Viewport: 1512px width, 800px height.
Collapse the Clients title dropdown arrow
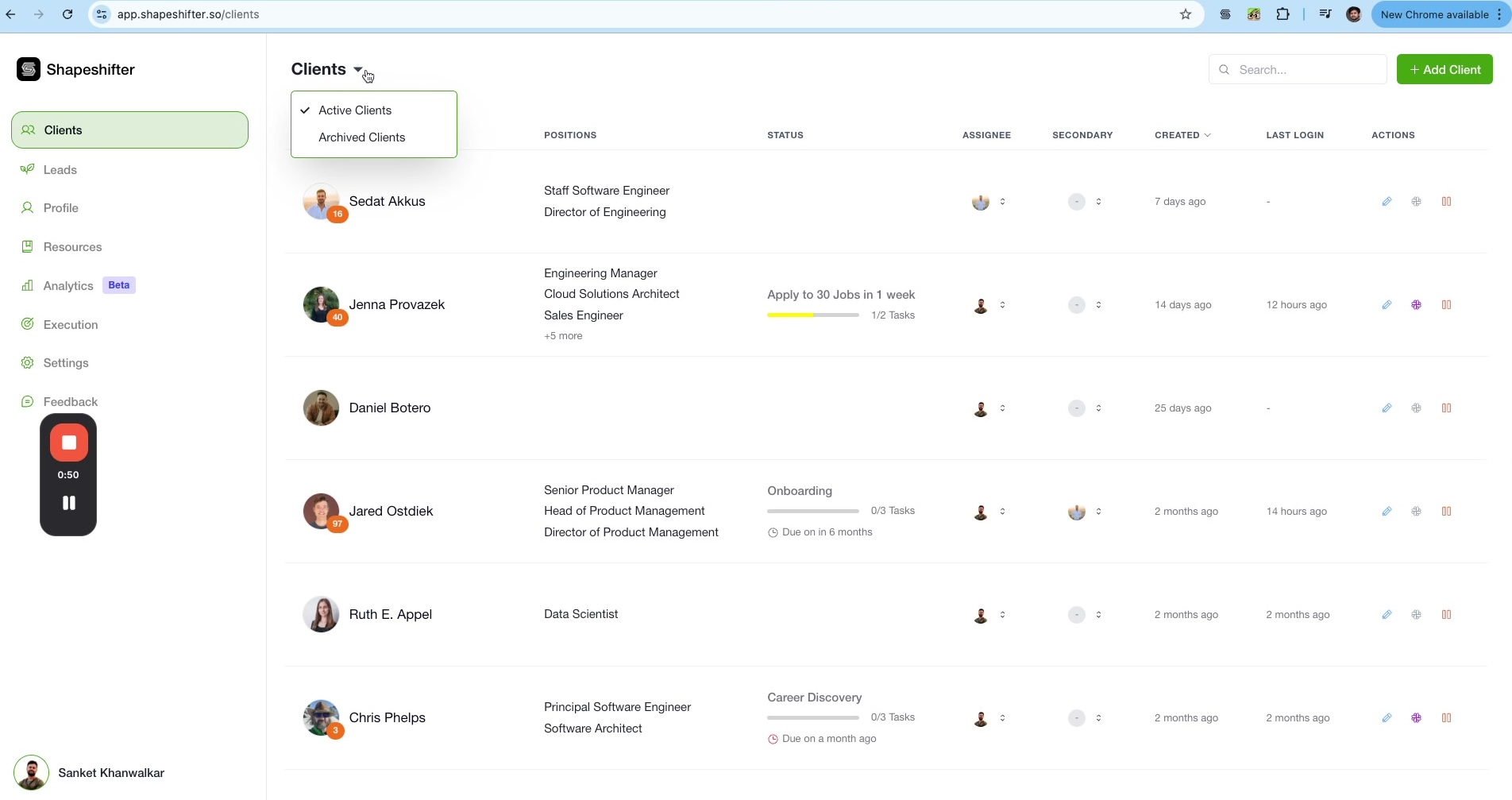[x=358, y=70]
